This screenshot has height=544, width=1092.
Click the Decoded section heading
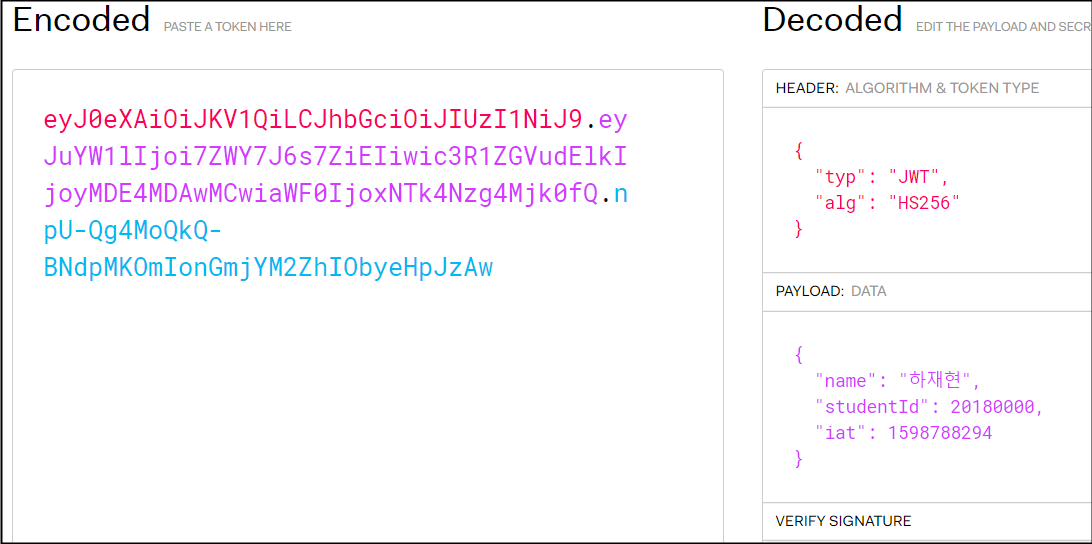[832, 20]
